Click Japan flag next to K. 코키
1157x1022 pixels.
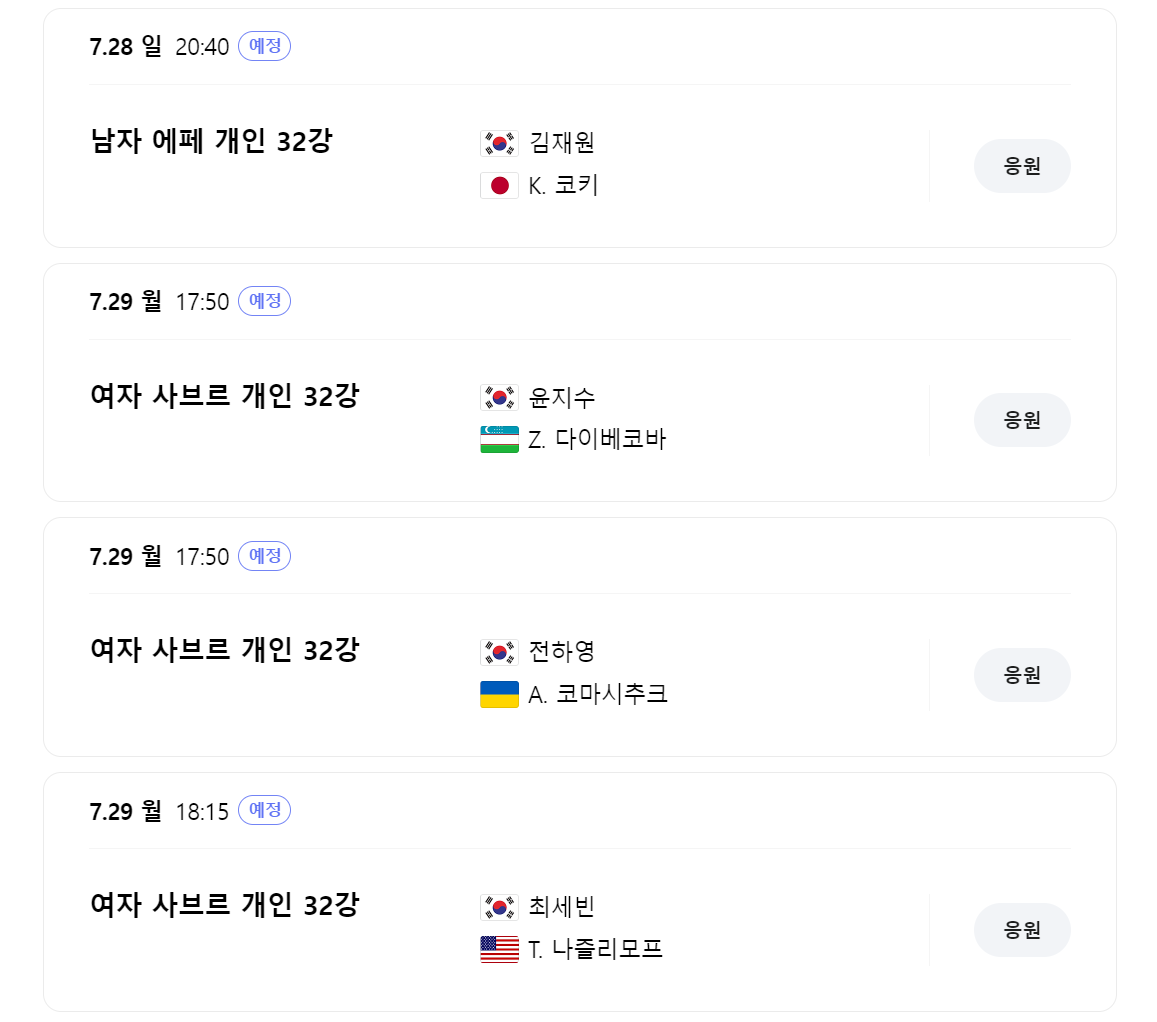click(x=499, y=185)
